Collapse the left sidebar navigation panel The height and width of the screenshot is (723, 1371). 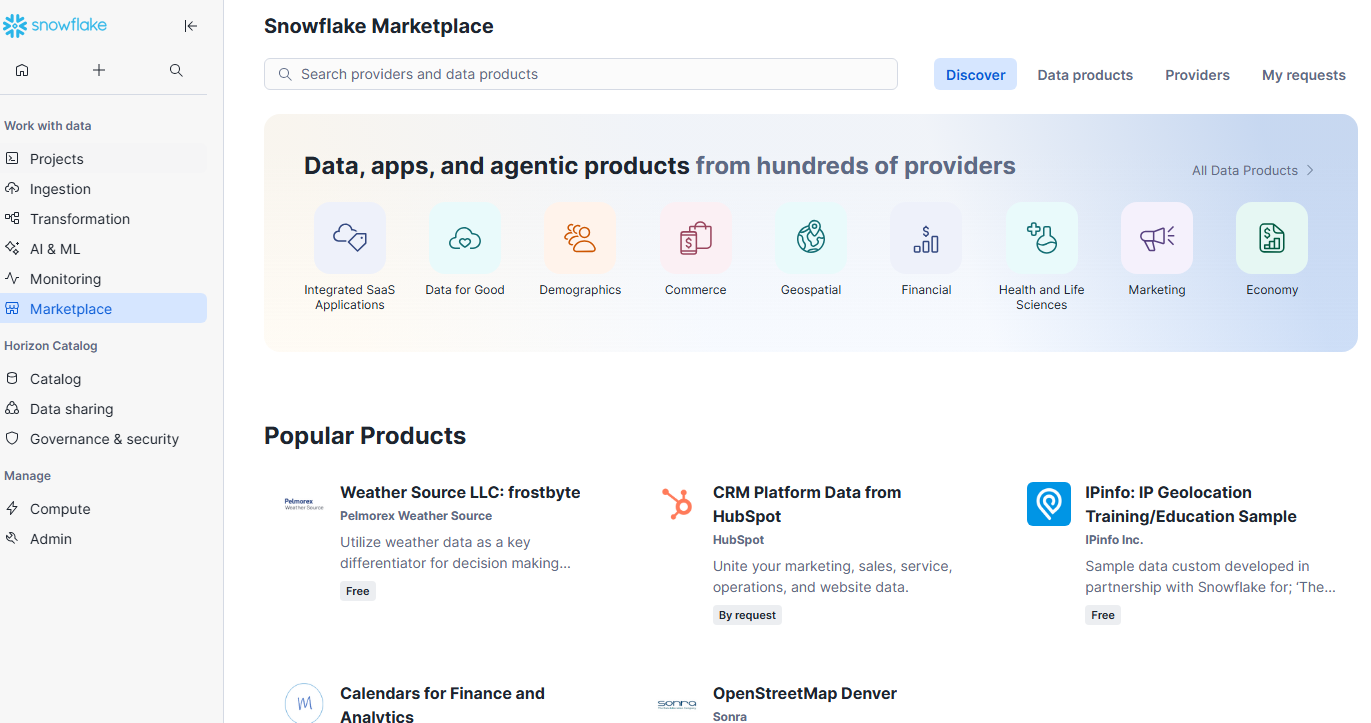tap(191, 26)
